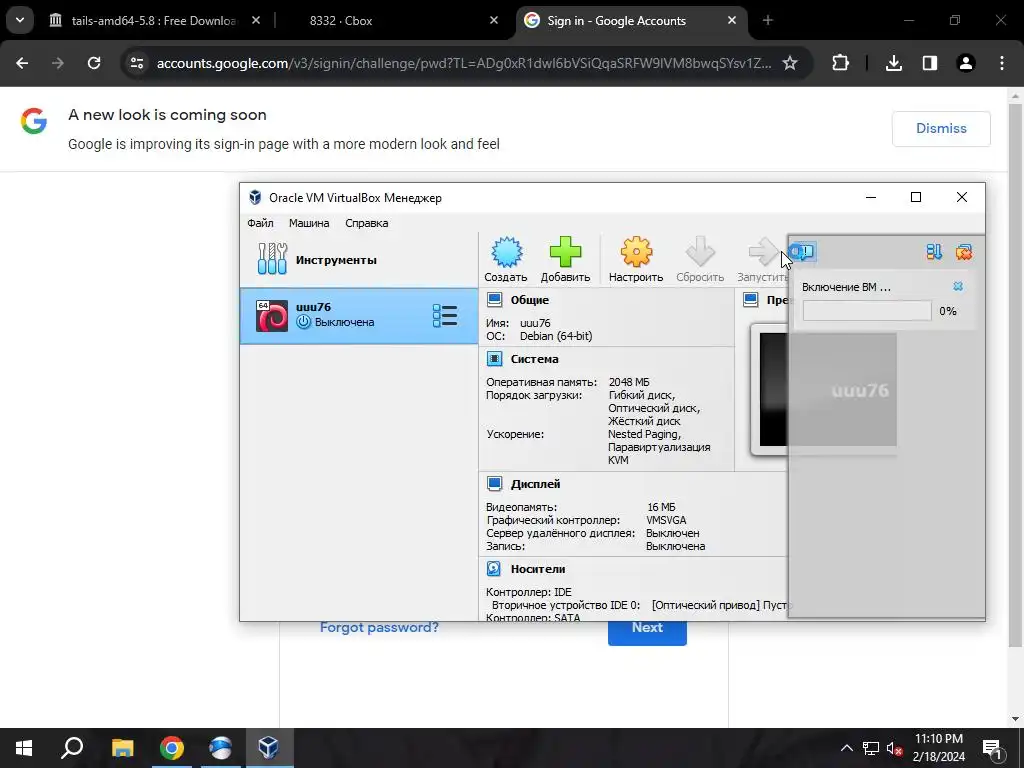
Task: Click the 2048 МБ memory value
Action: click(629, 382)
